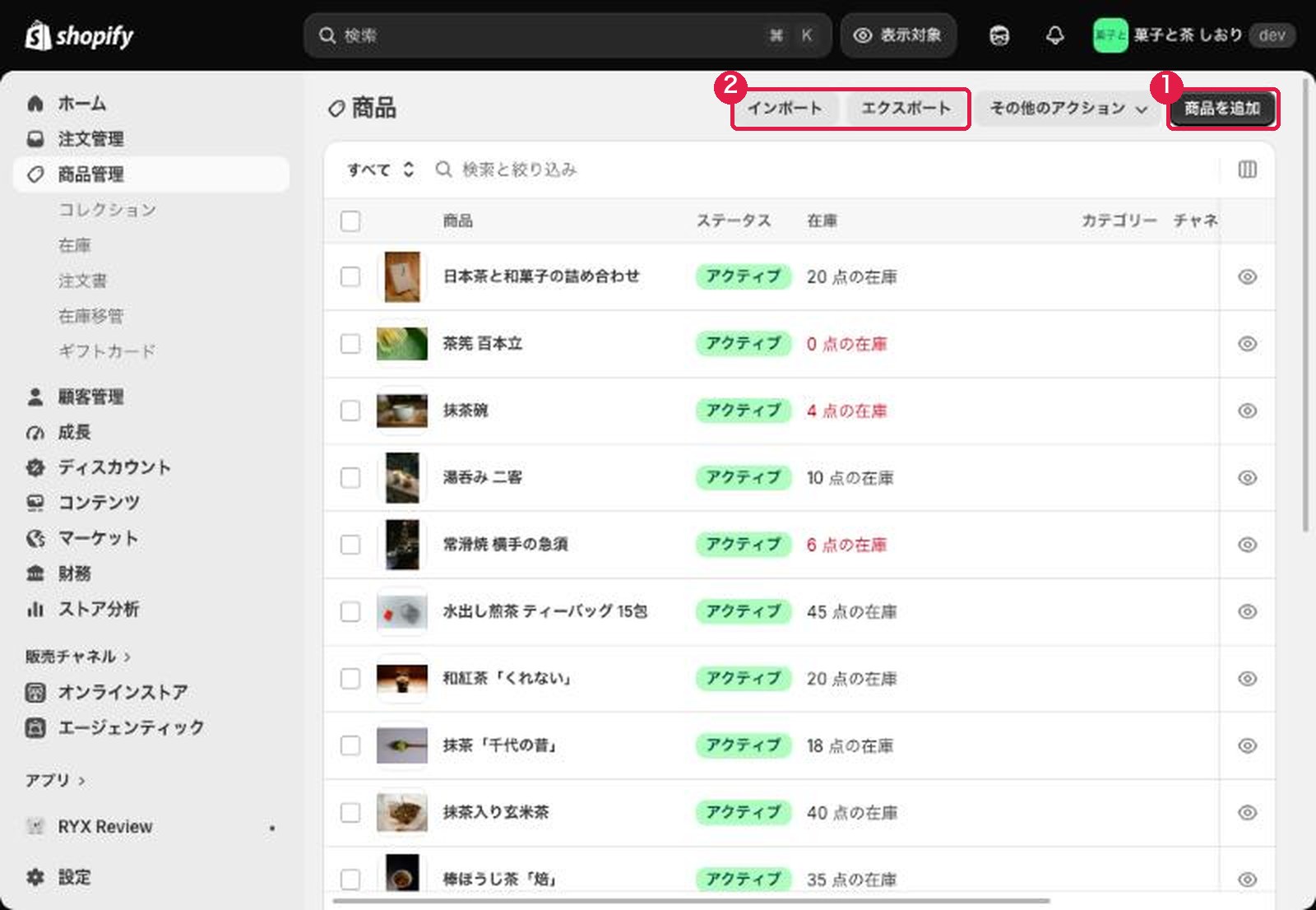The height and width of the screenshot is (910, 1316).
Task: Toggle the select-all products checkbox
Action: (x=350, y=221)
